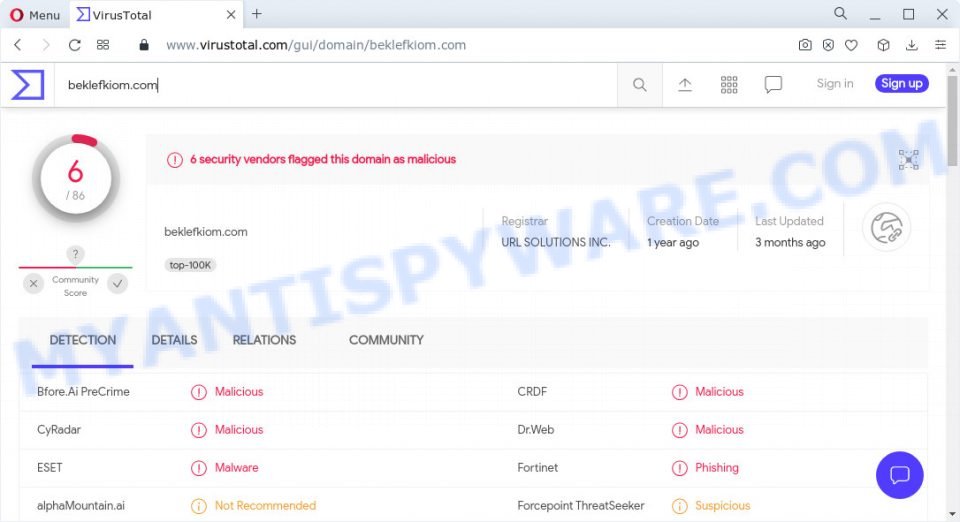The width and height of the screenshot is (960, 522).
Task: Click the Dr.Web vendor name
Action: point(536,430)
